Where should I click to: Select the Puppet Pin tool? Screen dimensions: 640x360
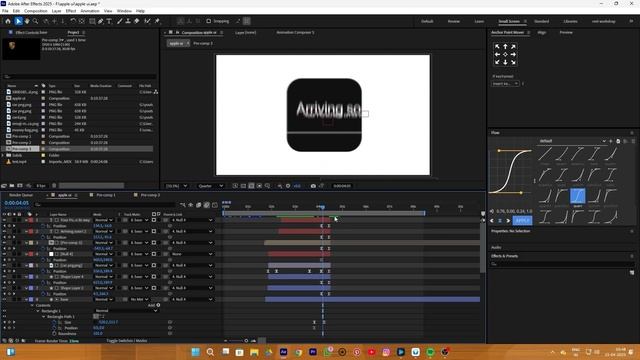click(157, 21)
